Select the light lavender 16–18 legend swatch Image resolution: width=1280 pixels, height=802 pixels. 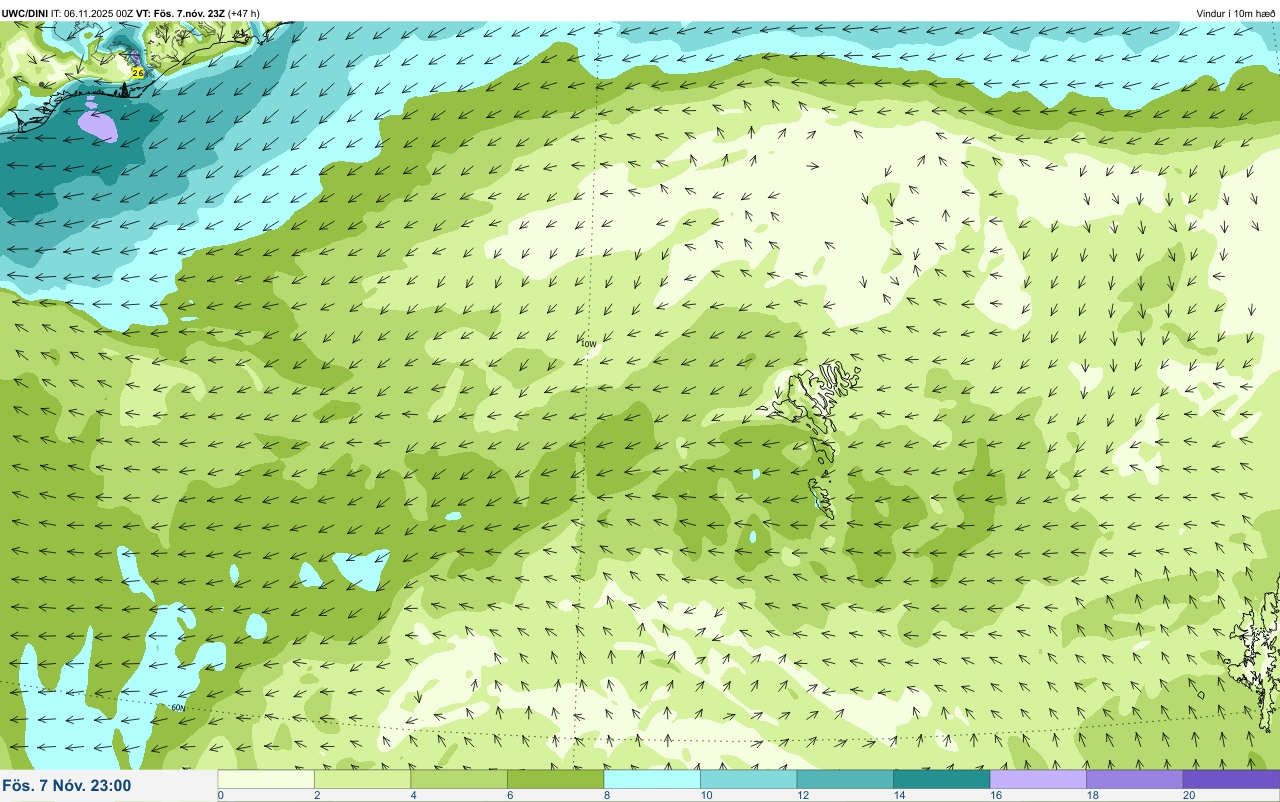[1038, 779]
